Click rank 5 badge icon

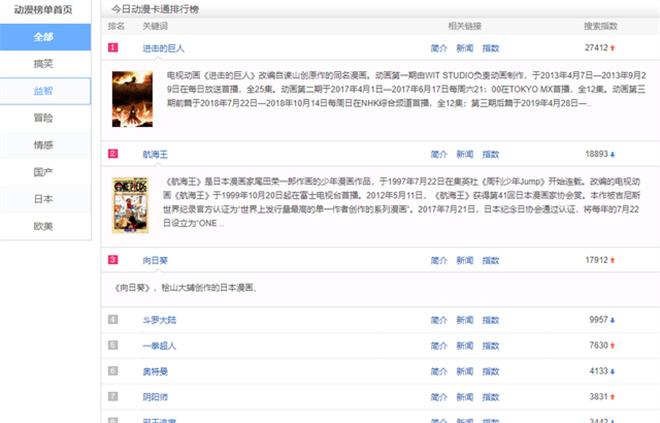click(113, 345)
